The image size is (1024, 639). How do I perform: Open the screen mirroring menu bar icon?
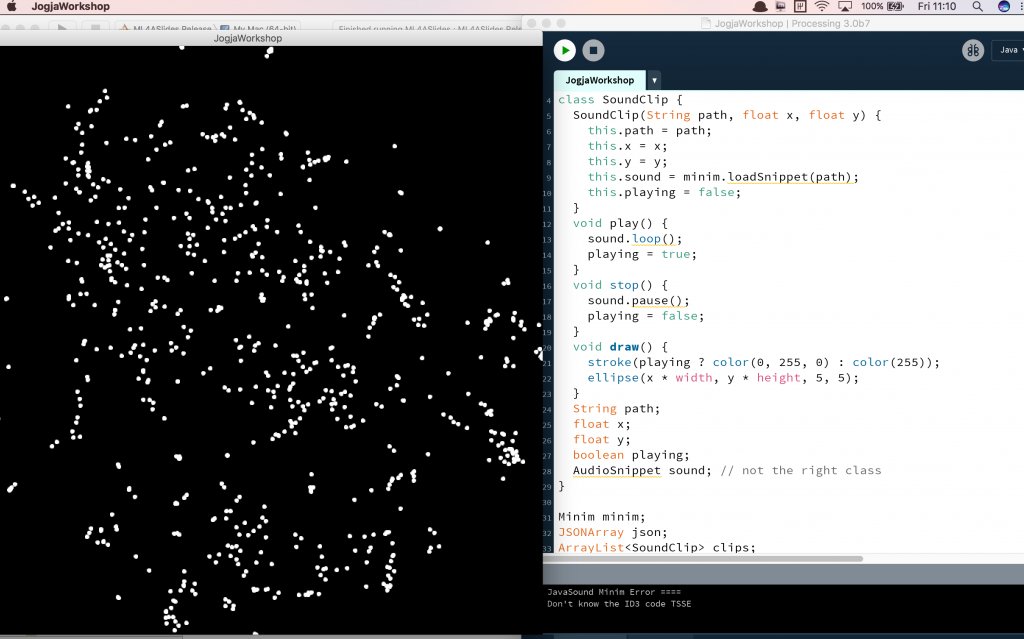click(845, 6)
